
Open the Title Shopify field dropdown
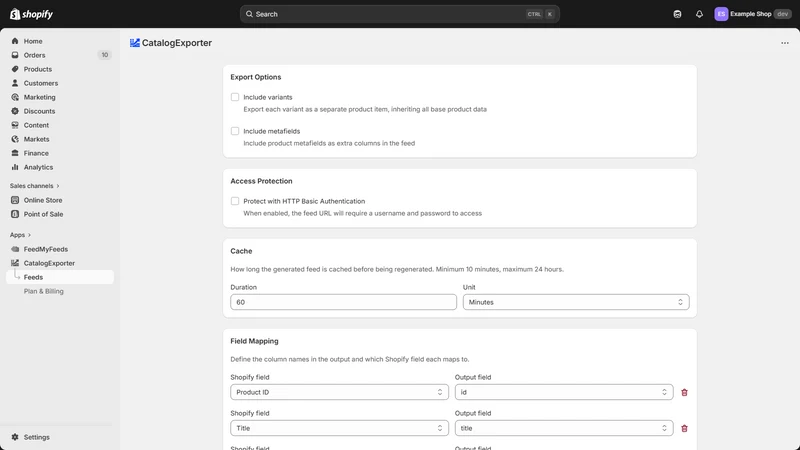pyautogui.click(x=339, y=429)
